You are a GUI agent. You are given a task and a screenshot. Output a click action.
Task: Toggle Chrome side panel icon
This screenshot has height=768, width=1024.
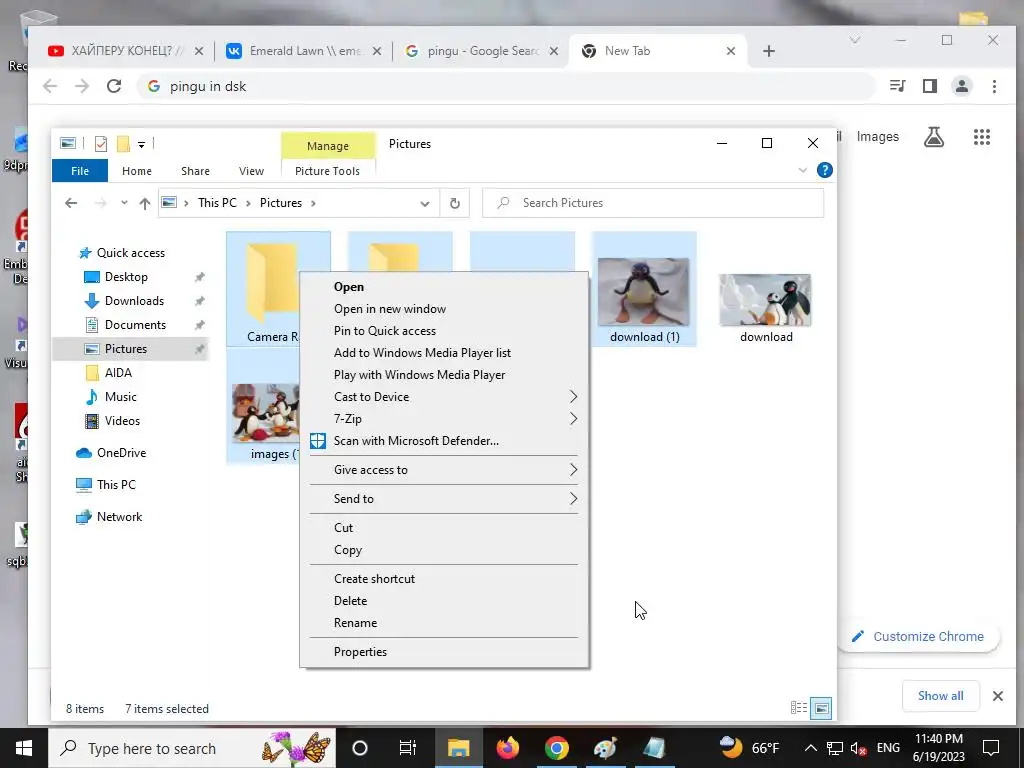click(930, 86)
